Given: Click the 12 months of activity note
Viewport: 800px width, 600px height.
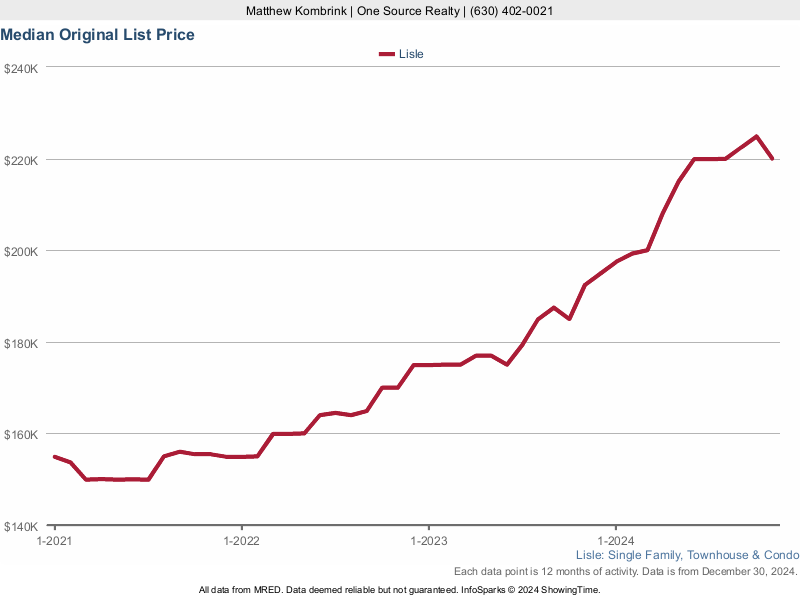Looking at the screenshot, I should [625, 571].
